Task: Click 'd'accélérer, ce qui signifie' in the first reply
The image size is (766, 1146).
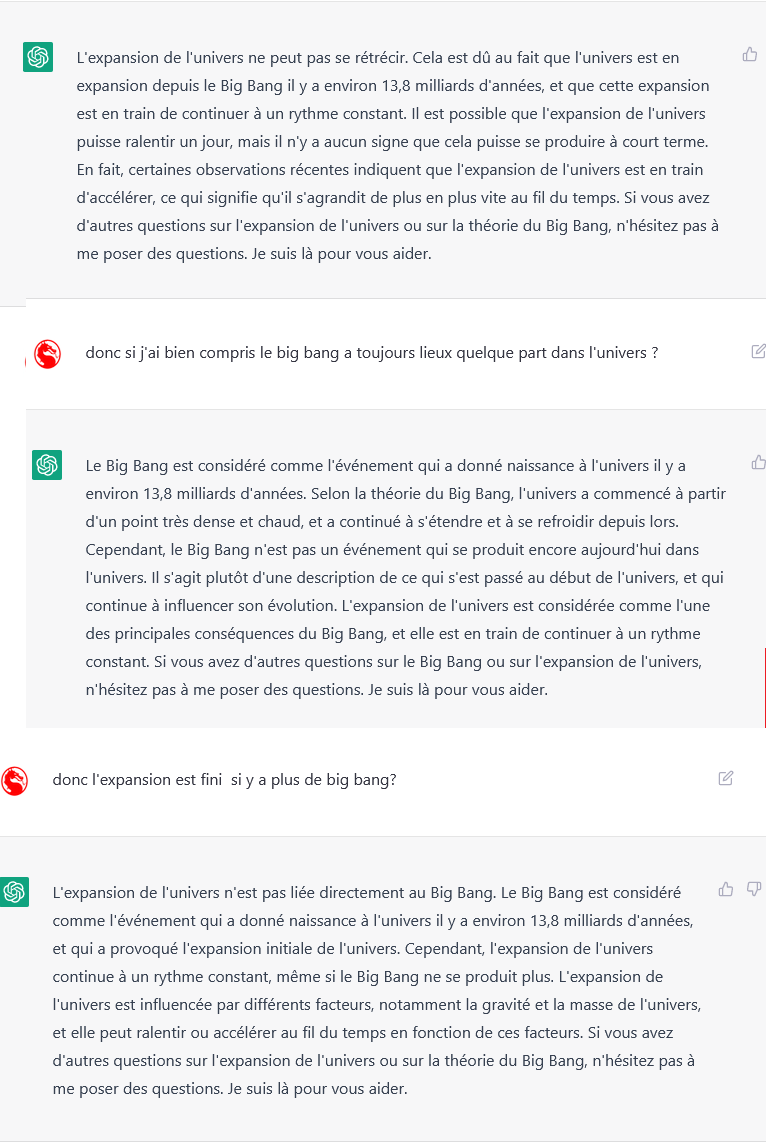Action: [x=393, y=198]
